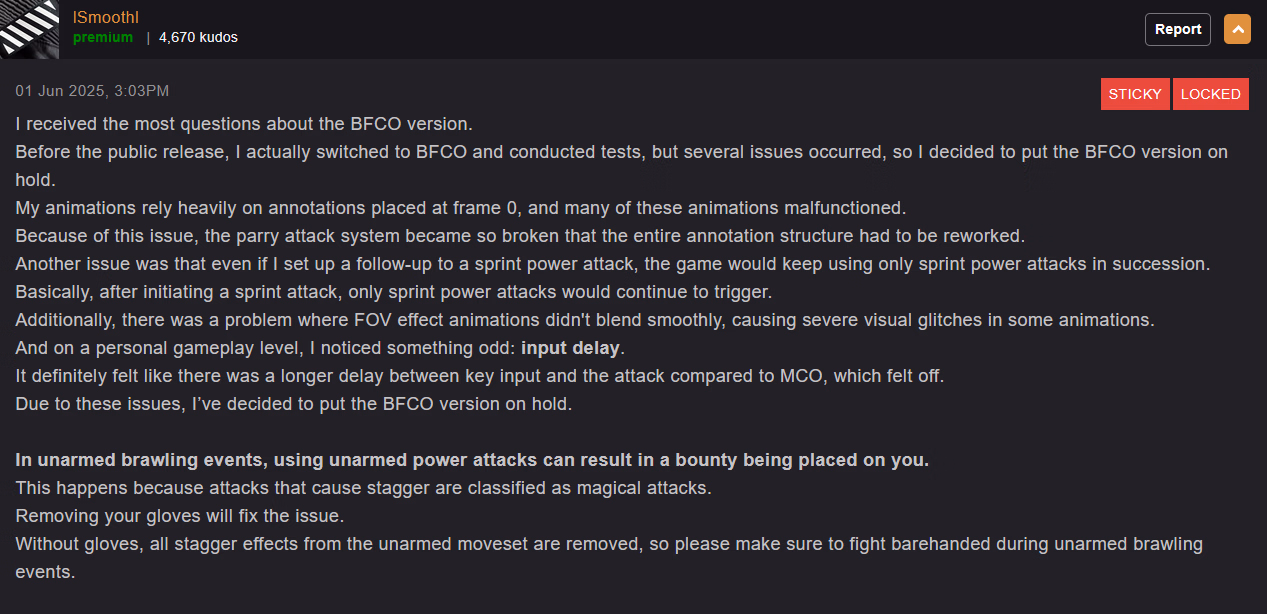Click the sentence comparing delay to MCO
Image resolution: width=1267 pixels, height=614 pixels.
tap(480, 376)
